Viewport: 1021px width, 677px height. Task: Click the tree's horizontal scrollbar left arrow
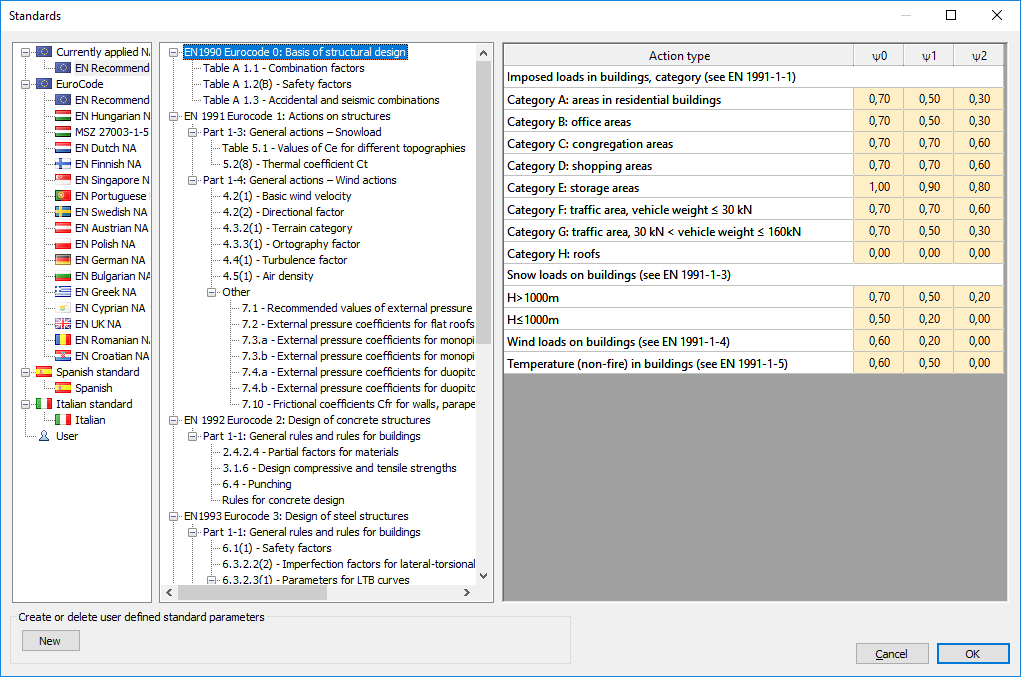pos(169,592)
